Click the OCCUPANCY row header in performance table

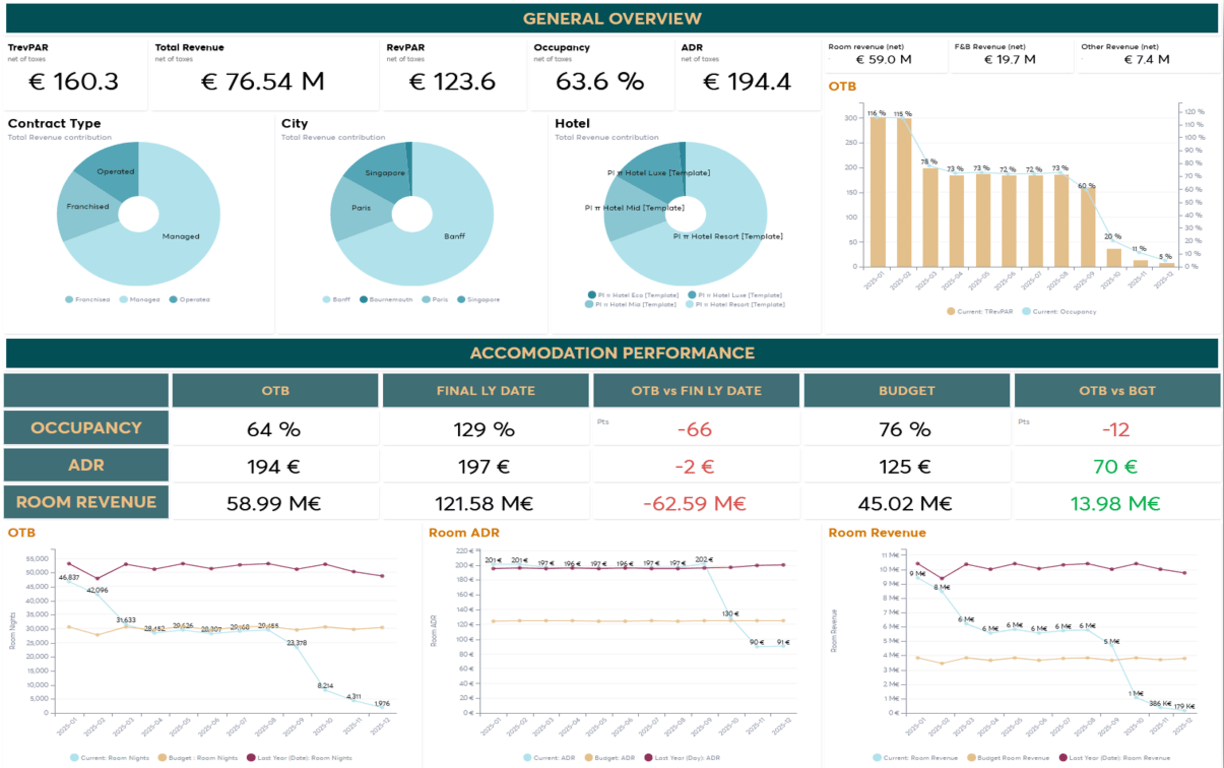[85, 427]
